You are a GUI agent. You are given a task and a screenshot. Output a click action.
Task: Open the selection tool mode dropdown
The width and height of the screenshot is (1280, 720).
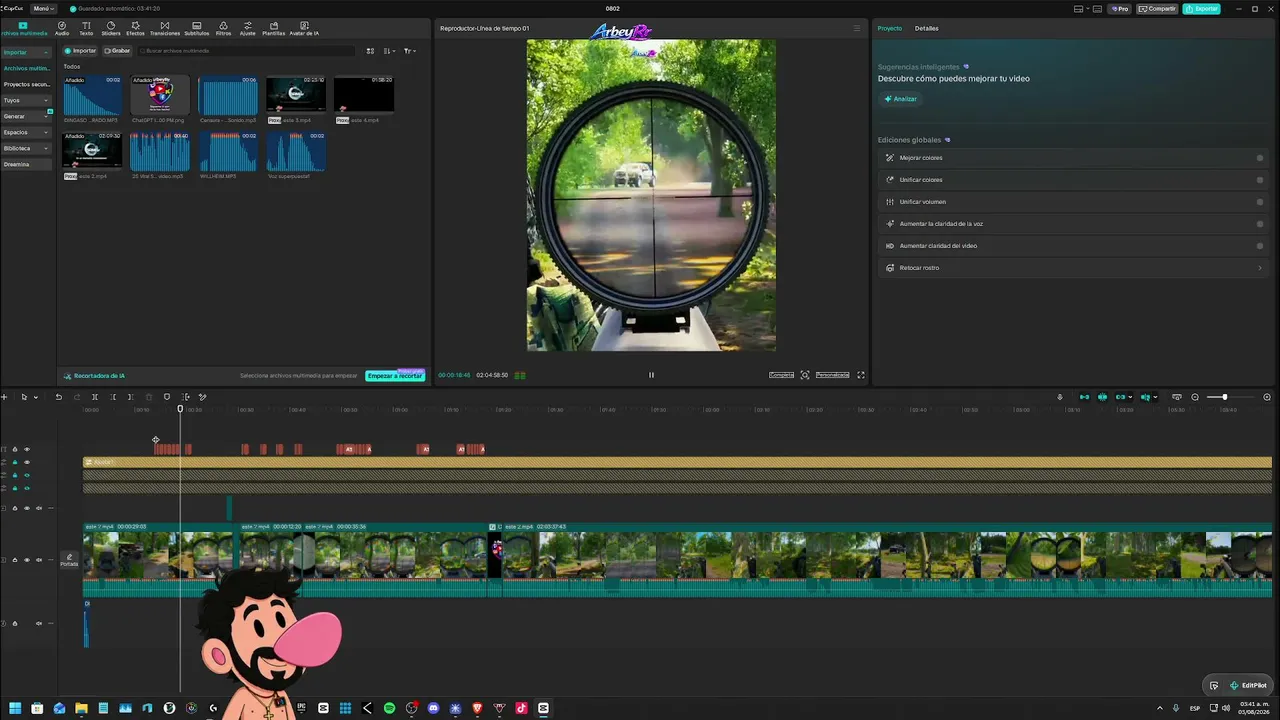pyautogui.click(x=36, y=397)
